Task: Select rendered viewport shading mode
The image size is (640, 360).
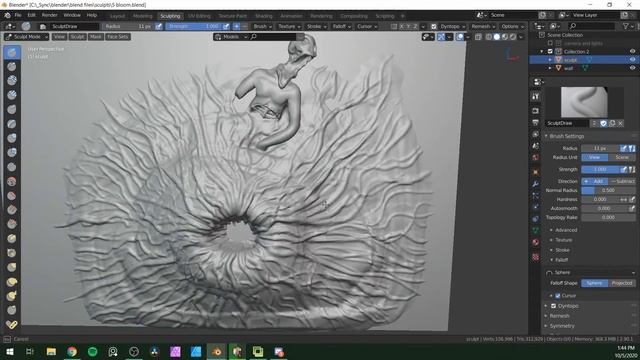Action: click(513, 37)
